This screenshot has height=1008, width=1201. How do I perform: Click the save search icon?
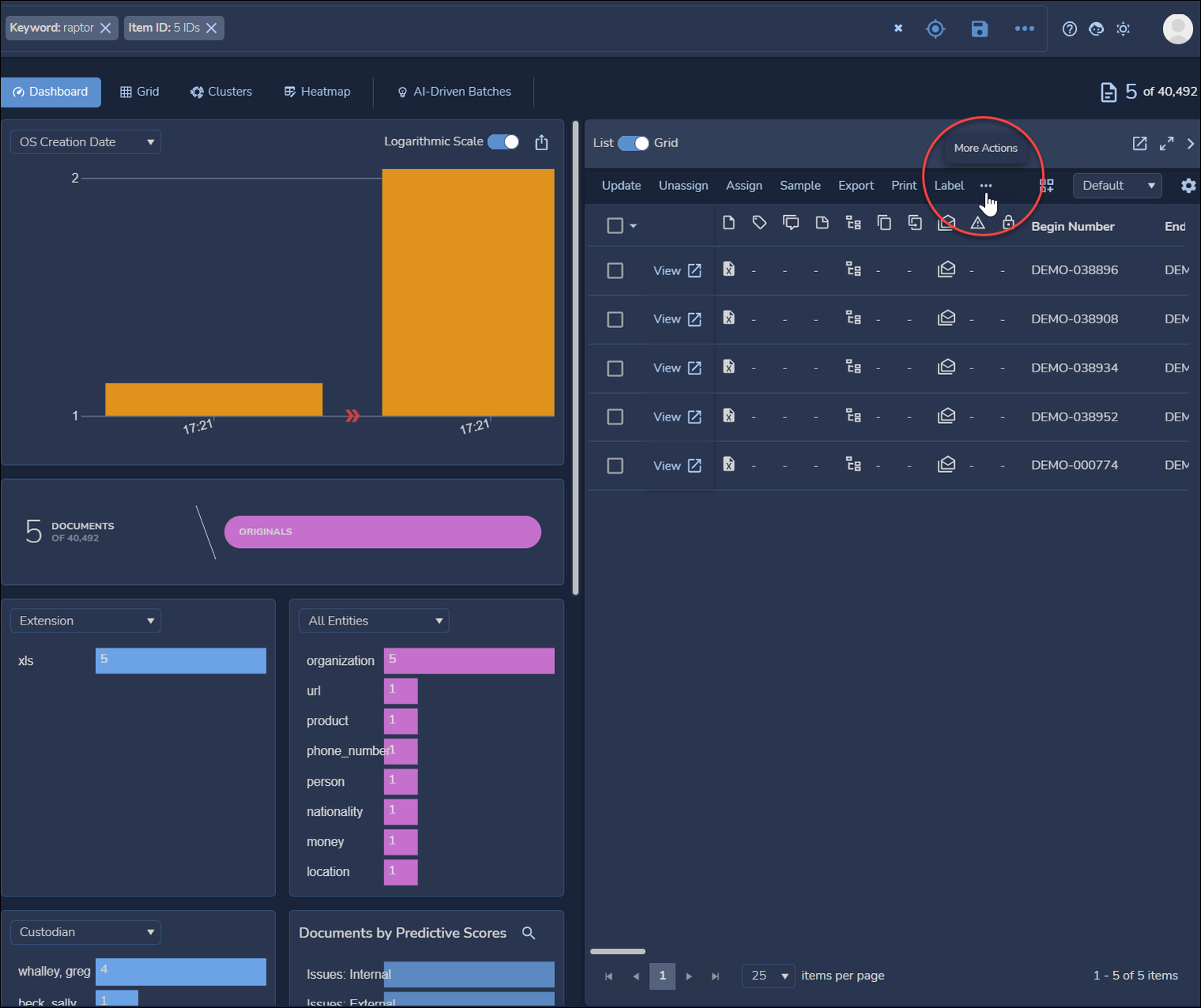point(980,29)
